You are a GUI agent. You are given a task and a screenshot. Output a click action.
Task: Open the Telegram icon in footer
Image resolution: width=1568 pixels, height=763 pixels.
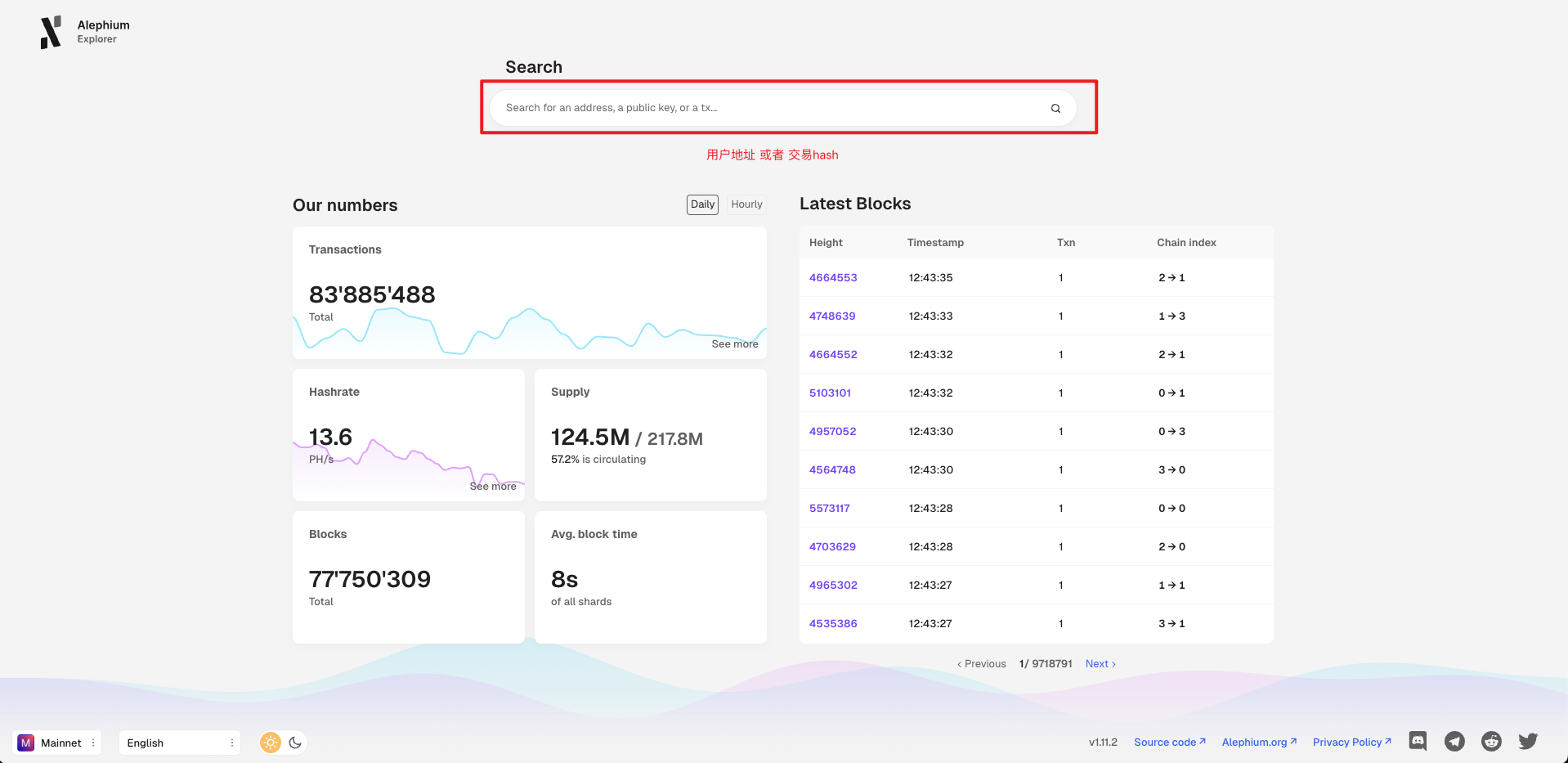[1454, 742]
